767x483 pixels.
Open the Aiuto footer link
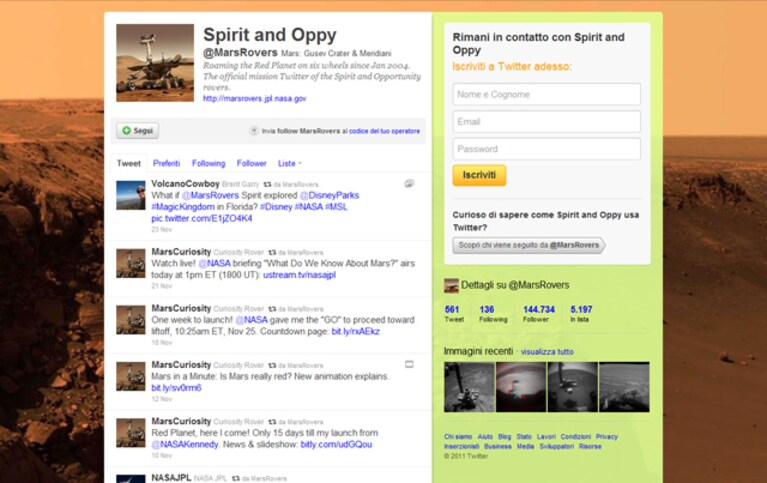pyautogui.click(x=485, y=437)
